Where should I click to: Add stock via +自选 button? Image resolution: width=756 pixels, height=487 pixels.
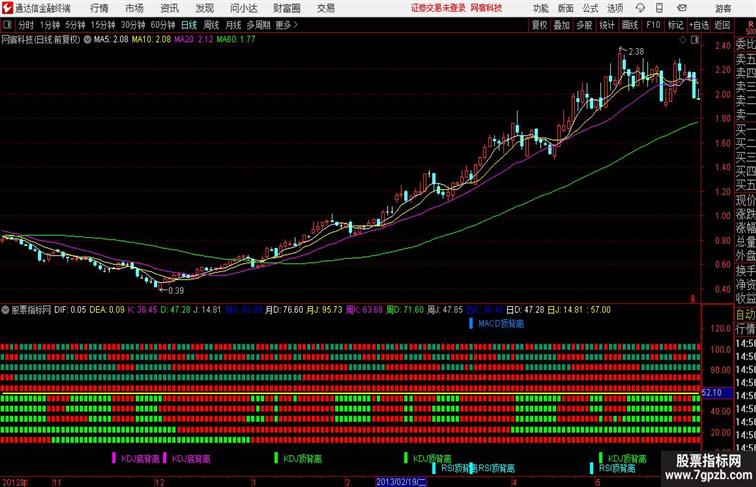point(699,25)
